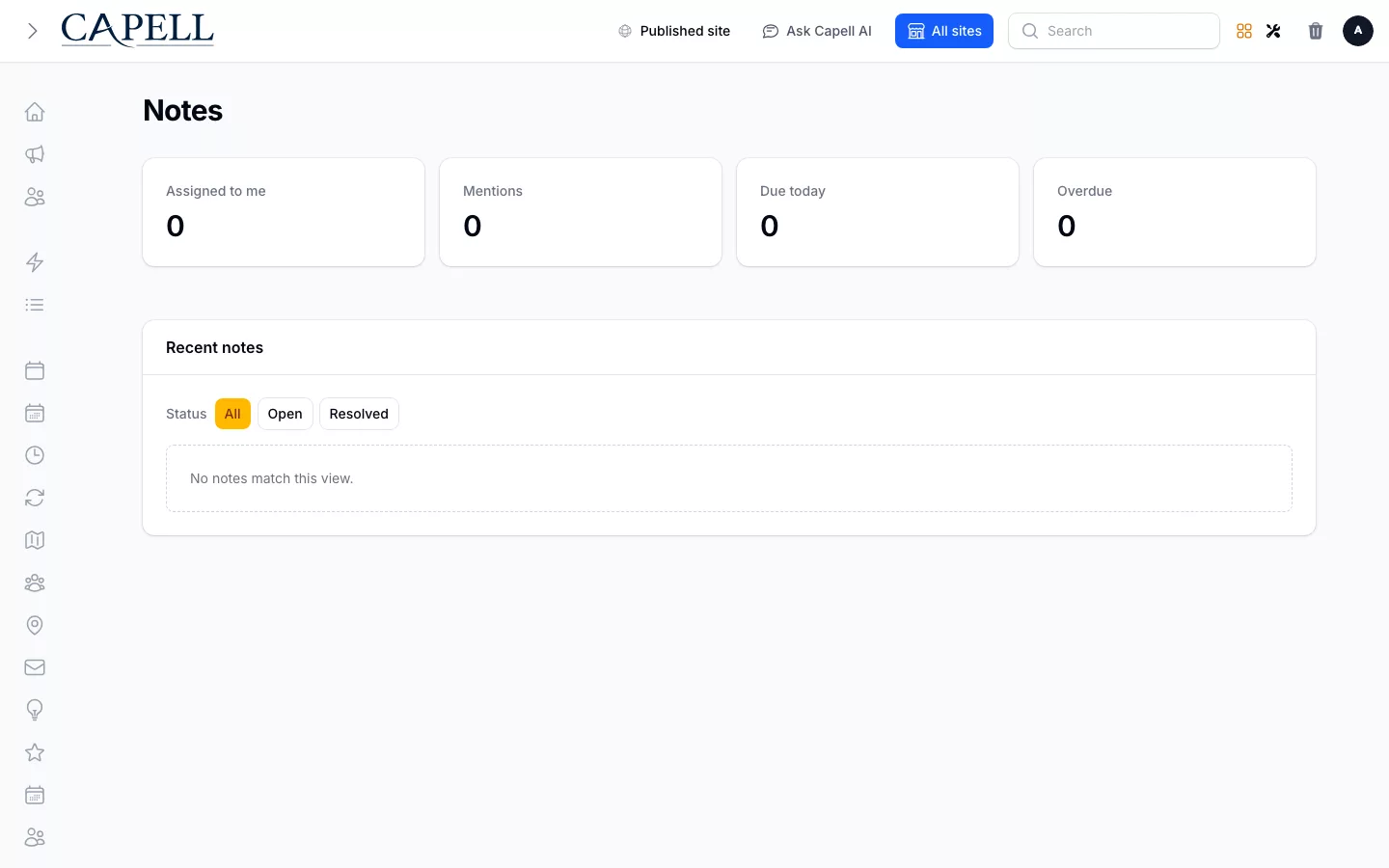Screen dimensions: 1389x868
Task: Open the Home icon in sidebar
Action: pos(35,112)
